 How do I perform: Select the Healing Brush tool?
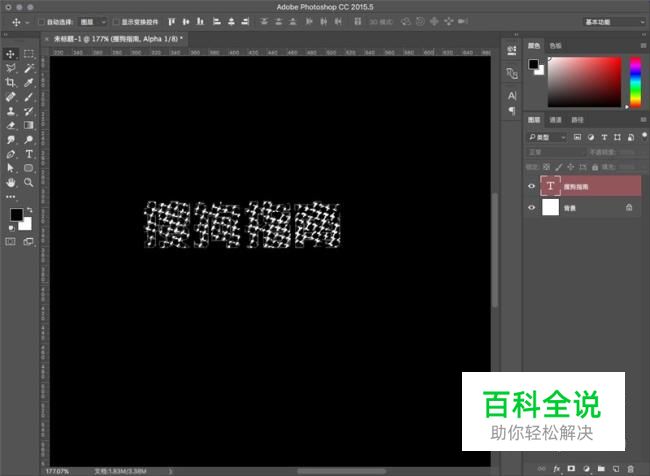[10, 97]
